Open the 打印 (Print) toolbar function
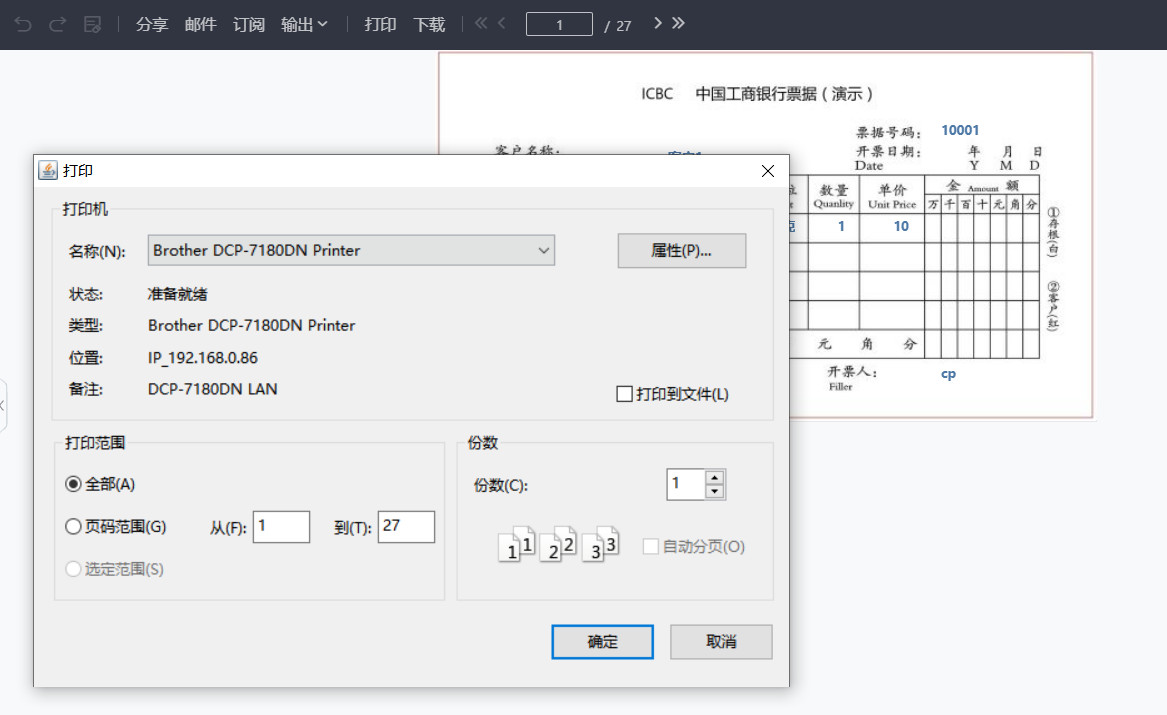 [380, 24]
